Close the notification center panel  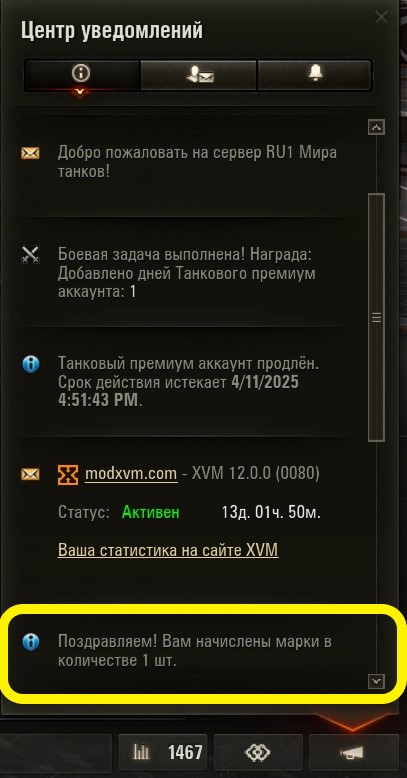pyautogui.click(x=381, y=17)
